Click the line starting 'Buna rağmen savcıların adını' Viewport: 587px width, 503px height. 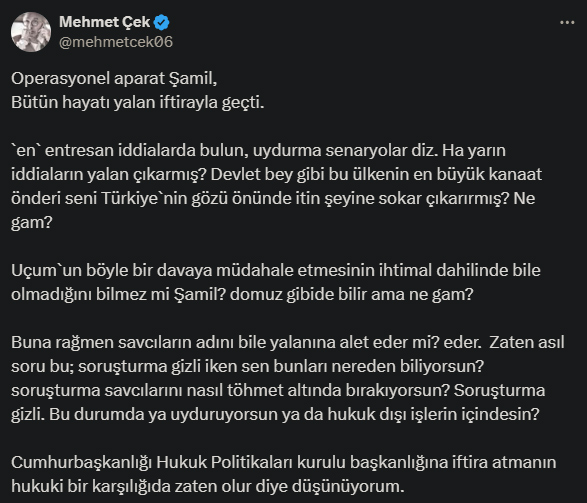tap(288, 342)
